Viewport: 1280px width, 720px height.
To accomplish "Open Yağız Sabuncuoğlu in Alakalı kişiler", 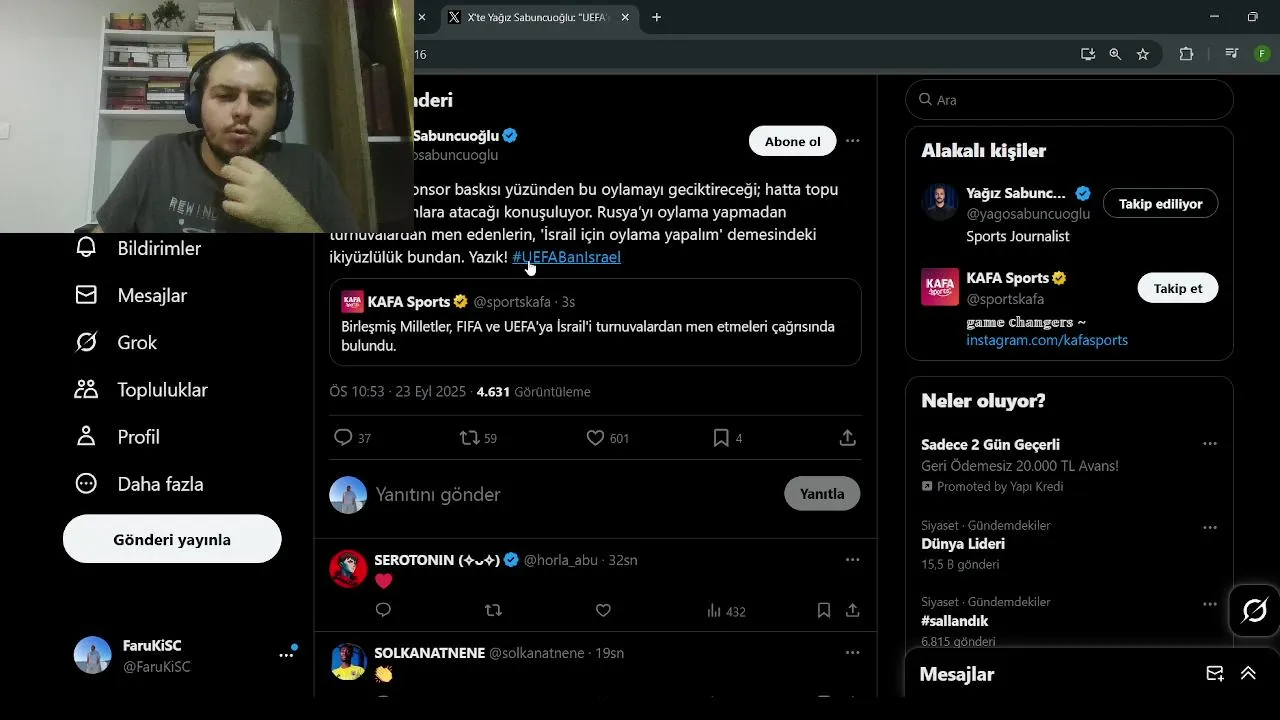I will [x=1016, y=194].
